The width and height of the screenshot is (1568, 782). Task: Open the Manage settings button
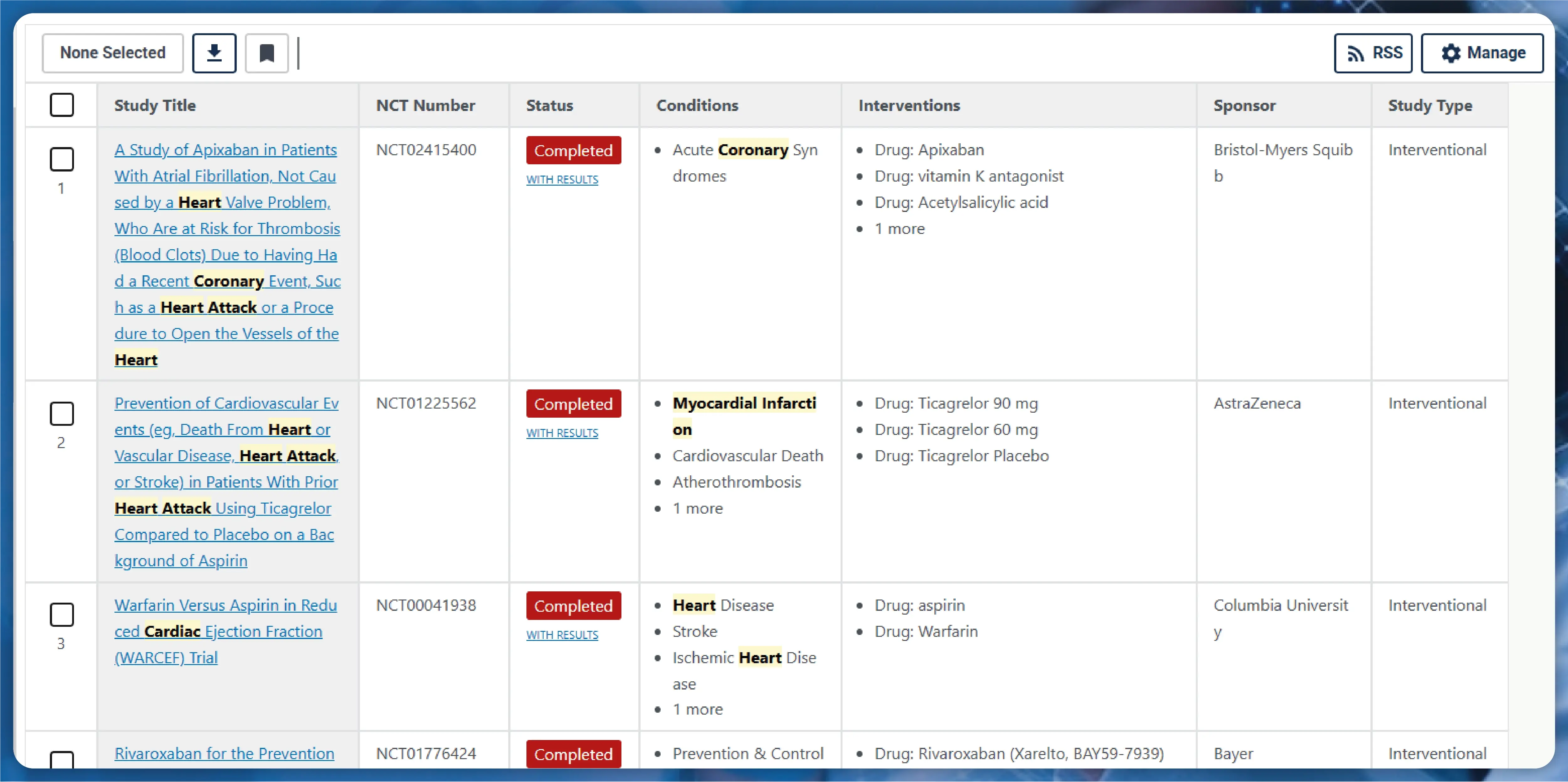pos(1482,53)
